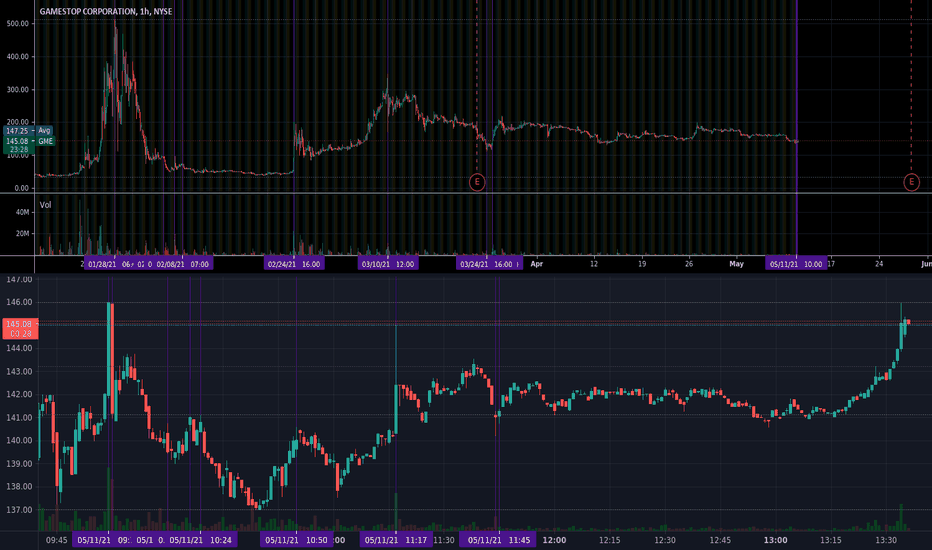
Task: Click the GME 145.08 price label
Action: [x=29, y=142]
